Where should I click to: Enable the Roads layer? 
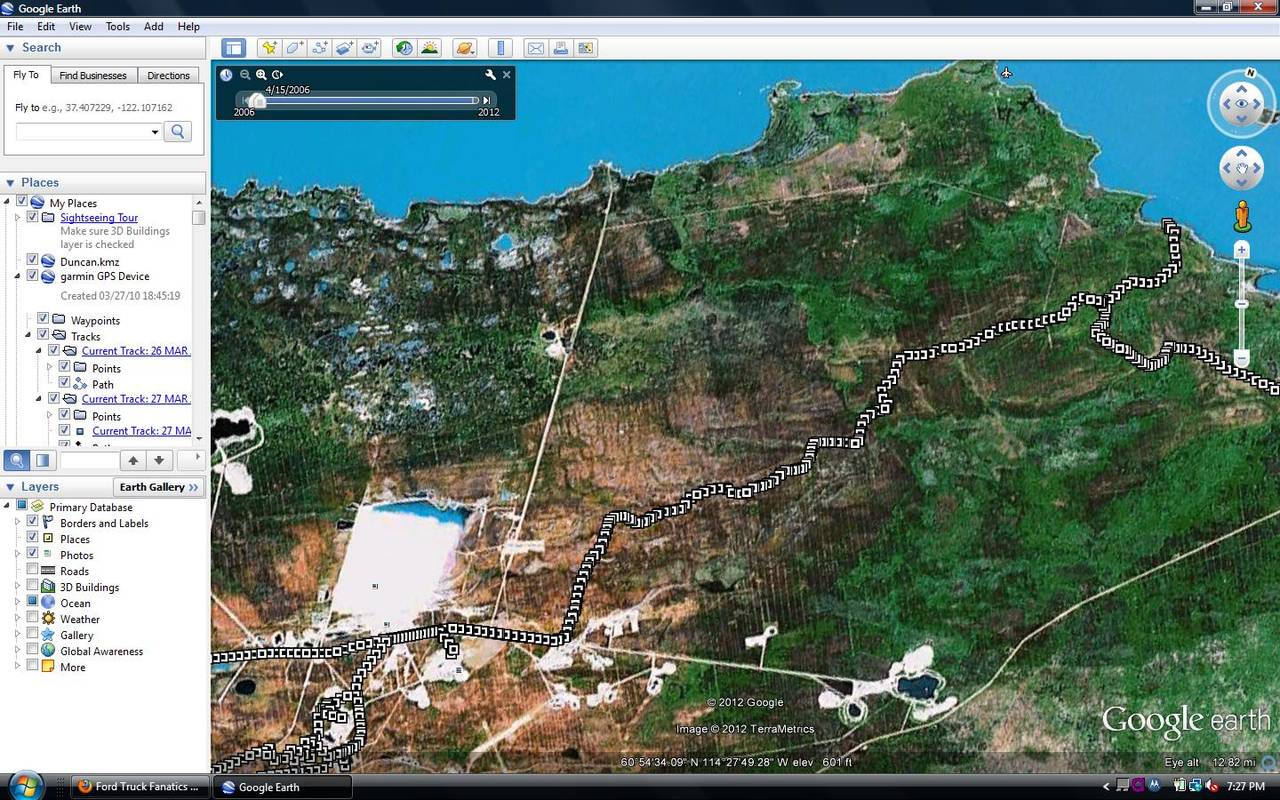33,570
